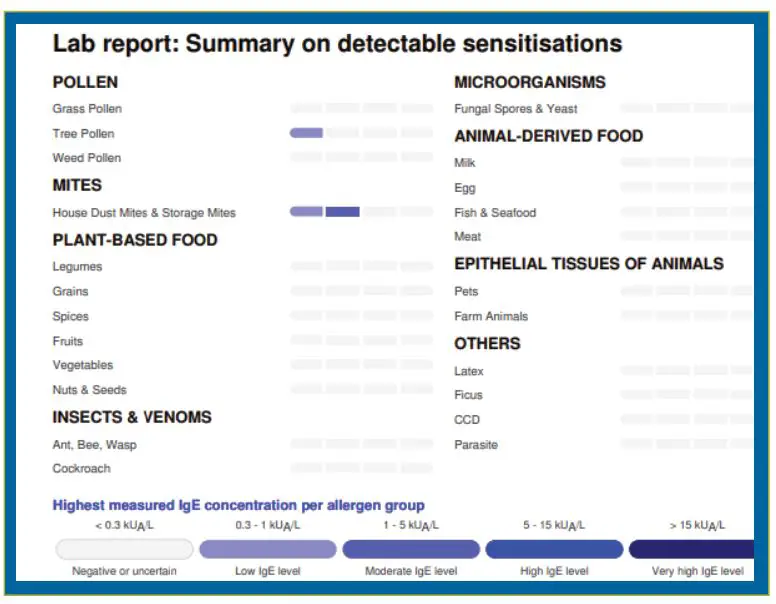Click the Lab report summary title
Image resolution: width=776 pixels, height=604 pixels.
(x=337, y=44)
